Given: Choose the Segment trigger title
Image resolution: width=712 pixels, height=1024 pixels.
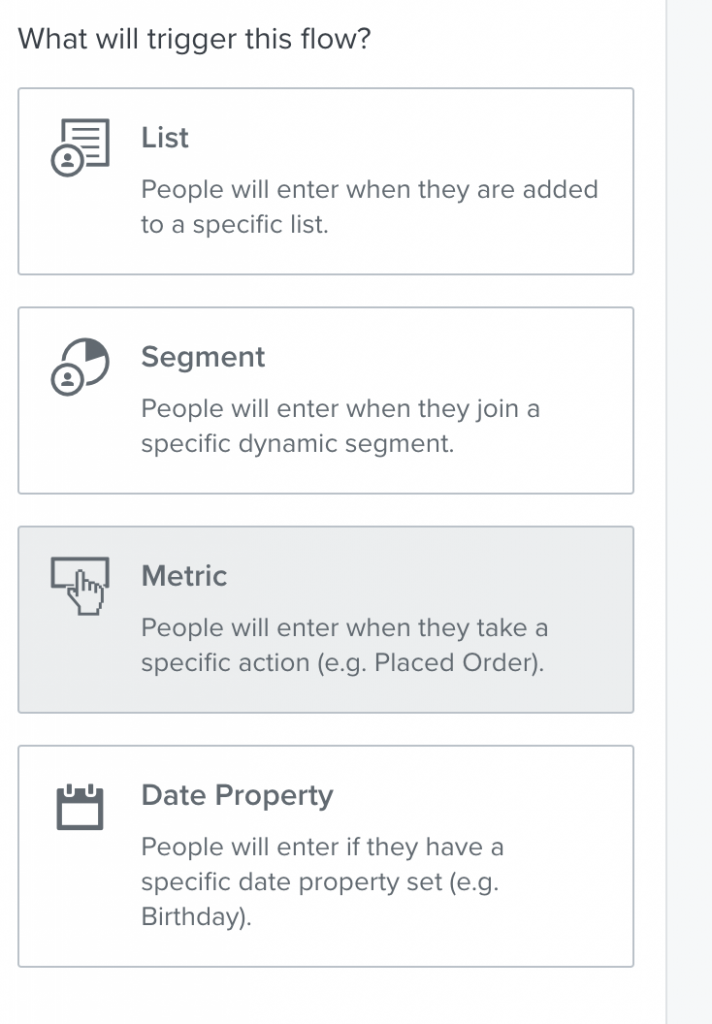Looking at the screenshot, I should click(203, 357).
